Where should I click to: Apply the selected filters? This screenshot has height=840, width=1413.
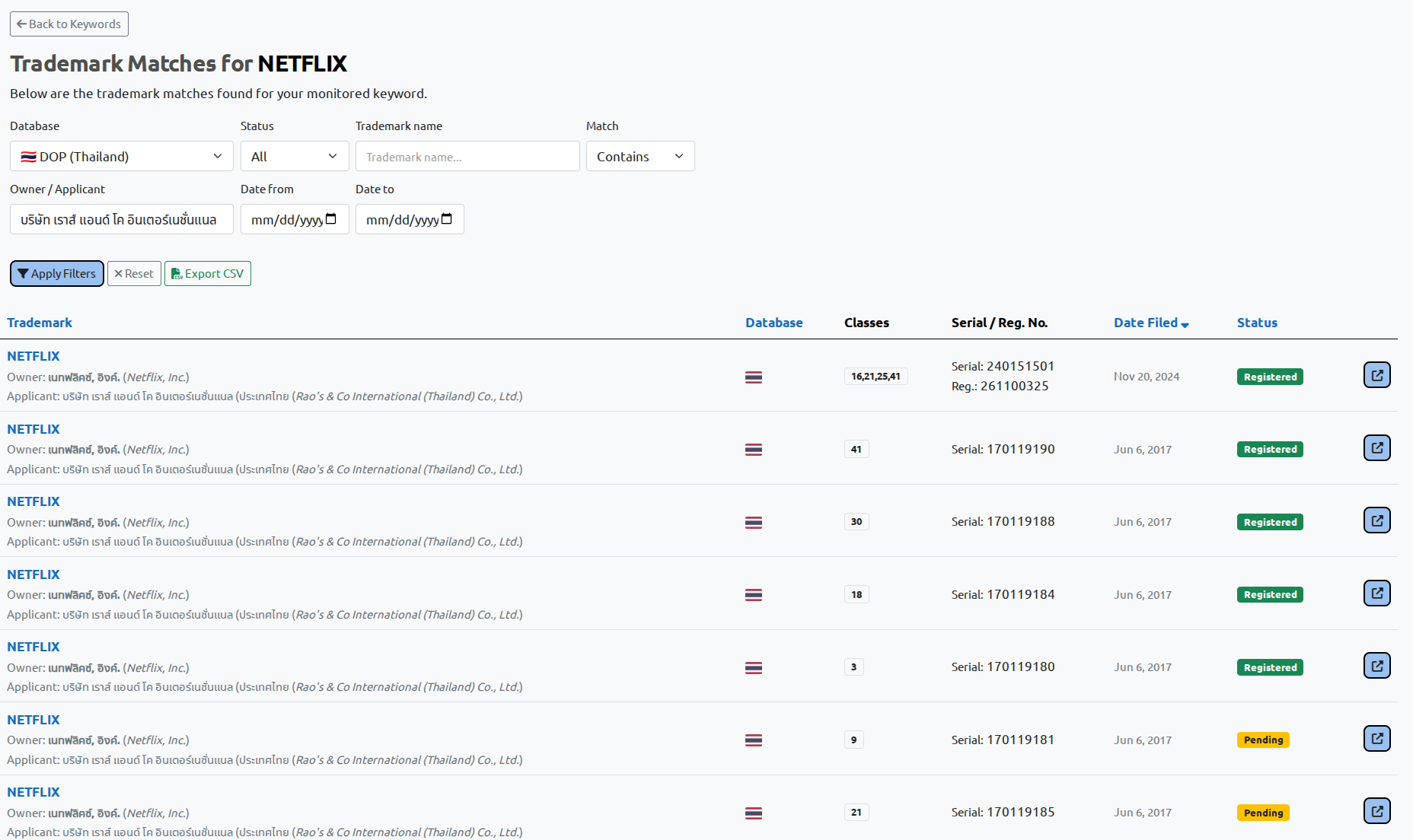pos(57,273)
